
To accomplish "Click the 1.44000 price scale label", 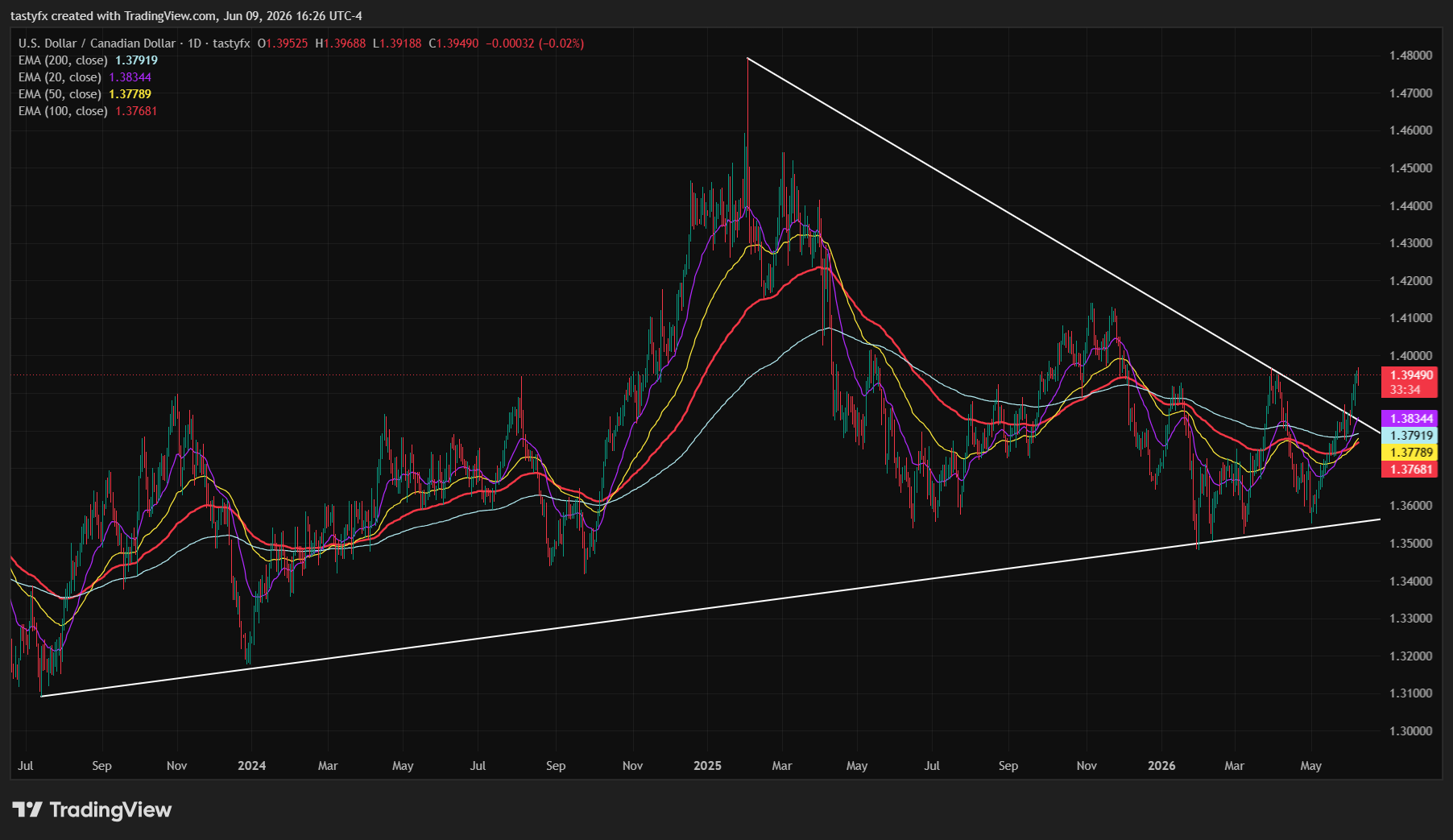I will point(1411,206).
